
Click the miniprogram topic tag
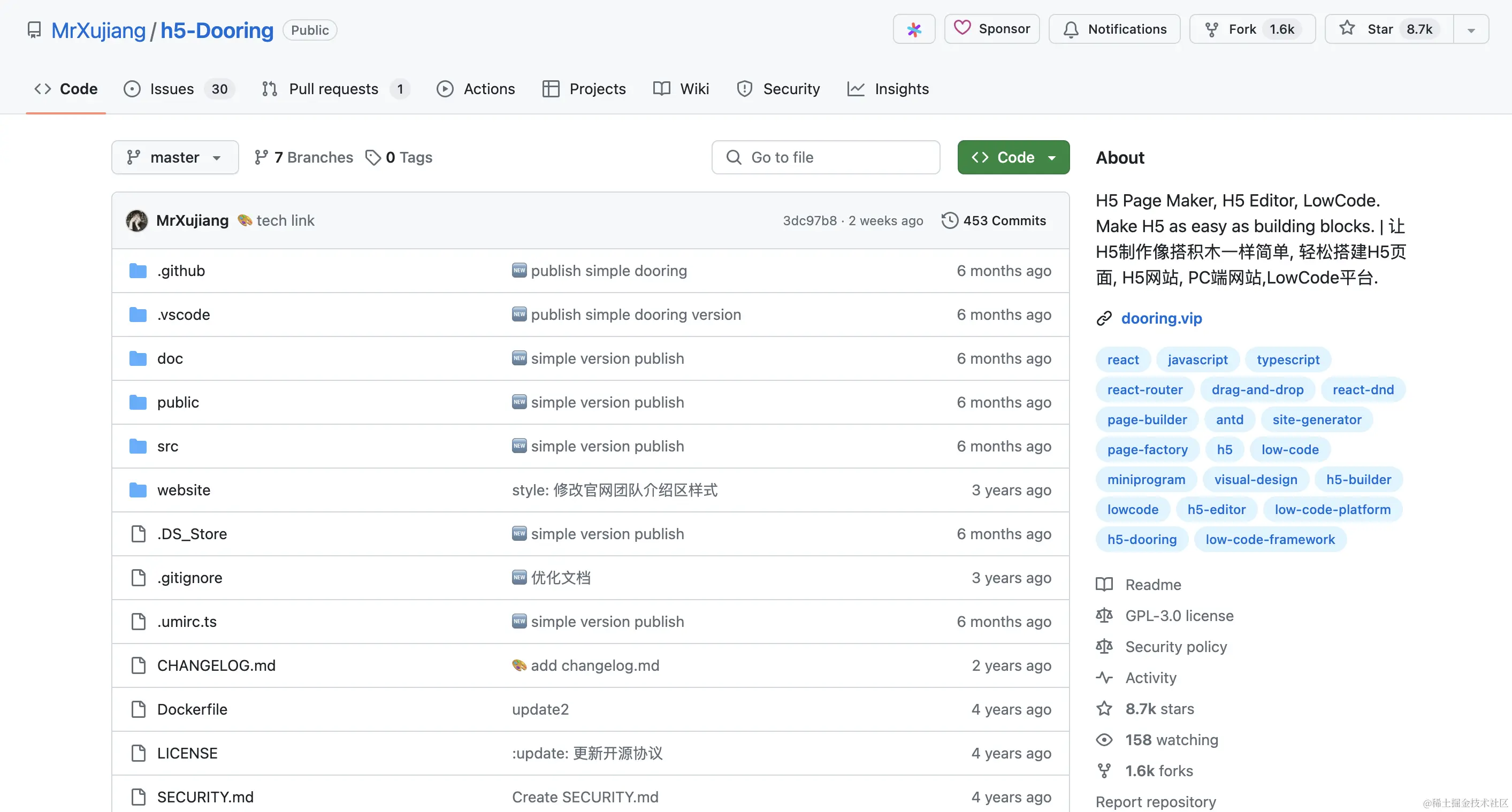(x=1146, y=479)
